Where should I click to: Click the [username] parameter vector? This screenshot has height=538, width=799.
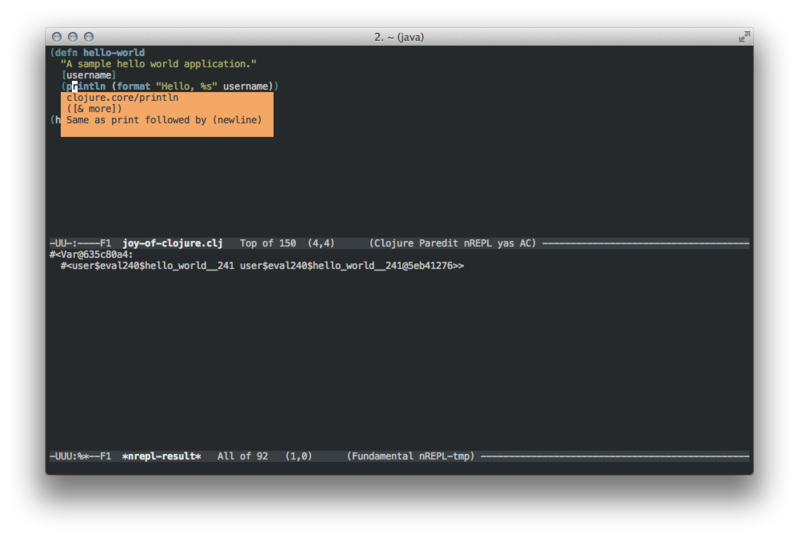tap(88, 75)
